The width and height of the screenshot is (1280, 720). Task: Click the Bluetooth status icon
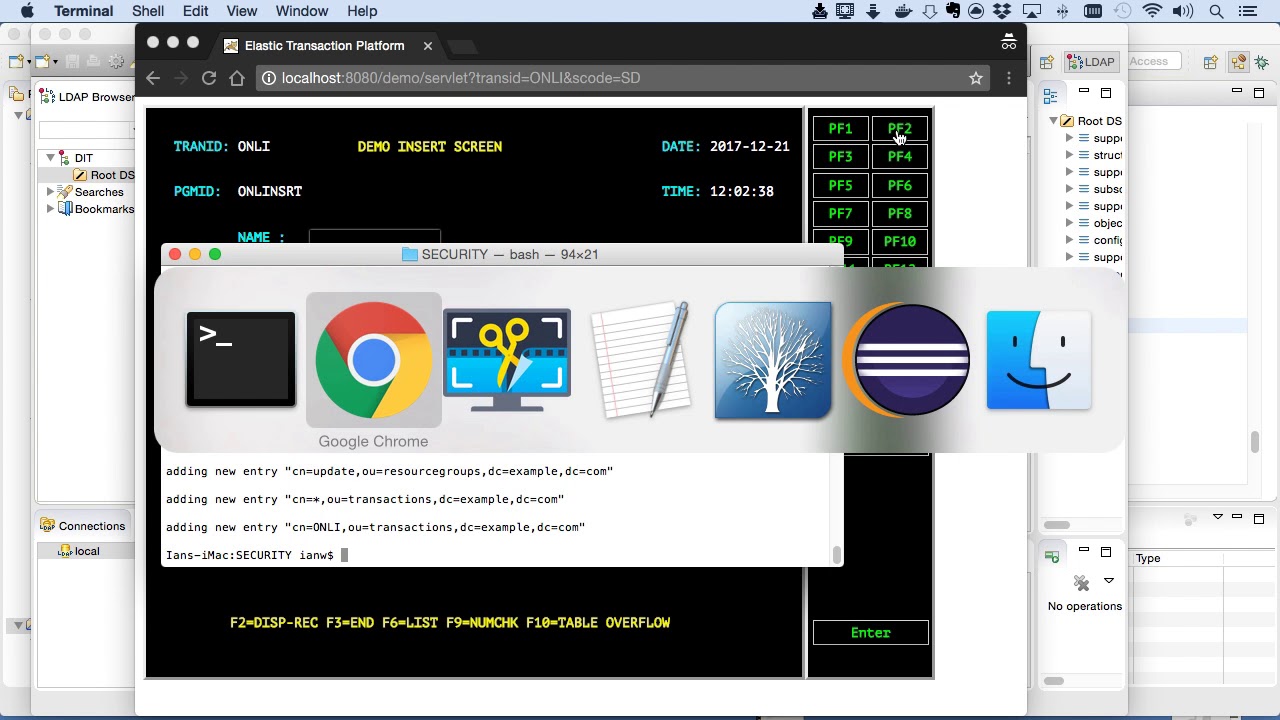coord(1062,11)
